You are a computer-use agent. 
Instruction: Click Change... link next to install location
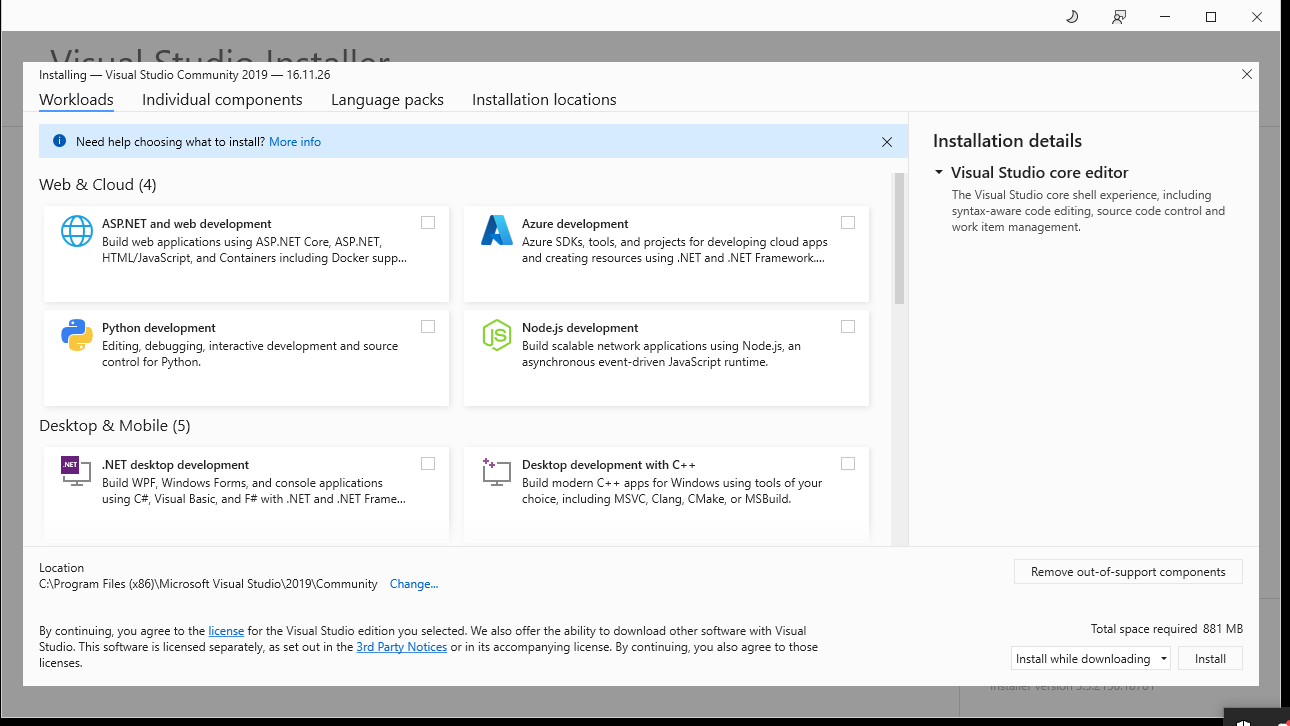[x=414, y=584]
